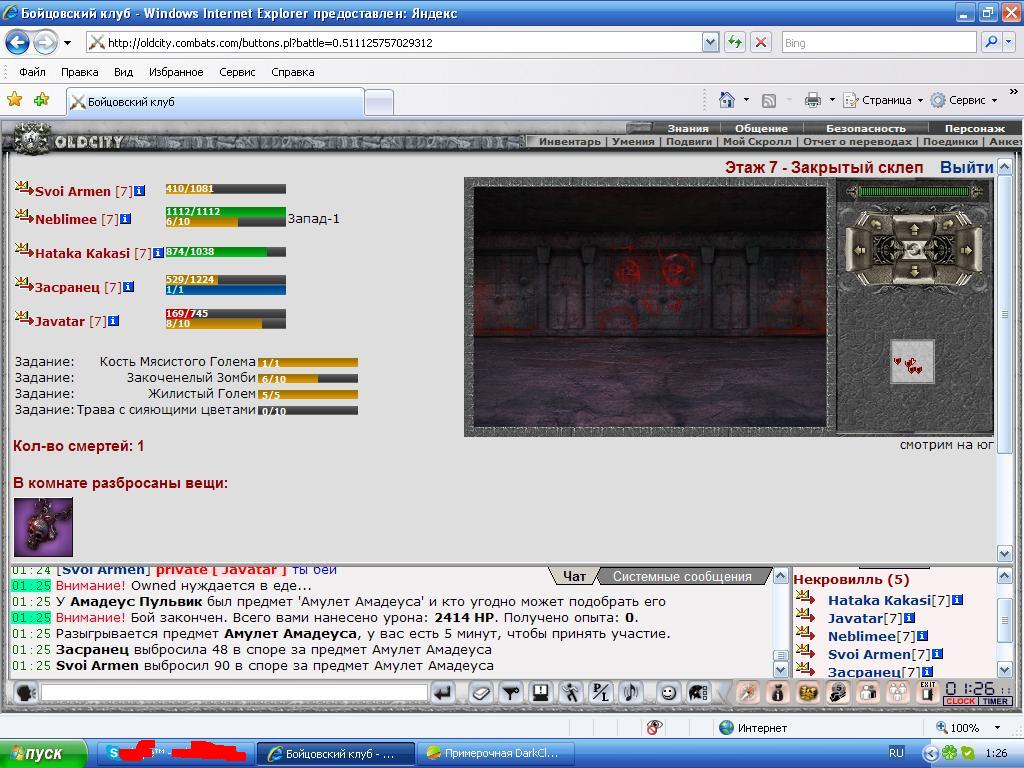Open info icon beside Hataka Kakasi in party
The image size is (1024, 768).
tap(158, 253)
